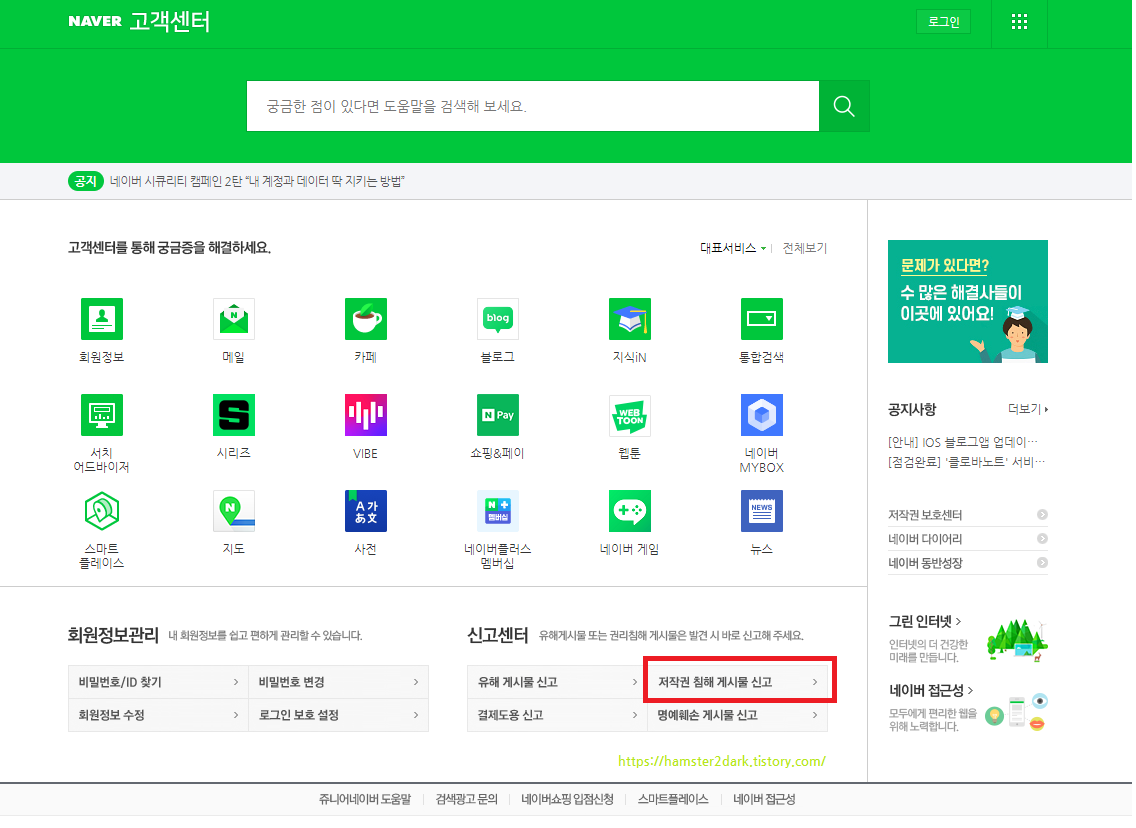Screen dimensions: 1136x828
Task: Open the 지식iN service icon
Action: (x=630, y=319)
